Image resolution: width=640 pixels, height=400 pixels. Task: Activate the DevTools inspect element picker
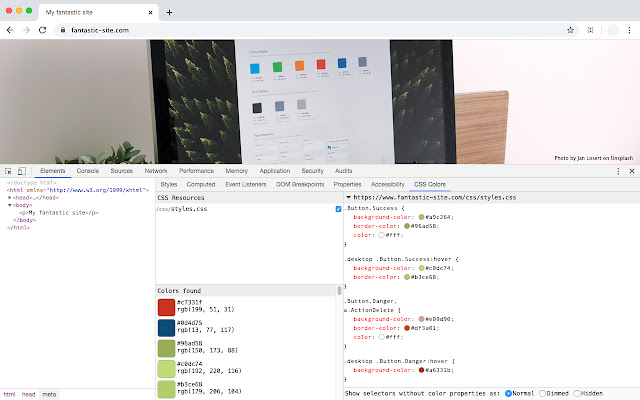8,171
